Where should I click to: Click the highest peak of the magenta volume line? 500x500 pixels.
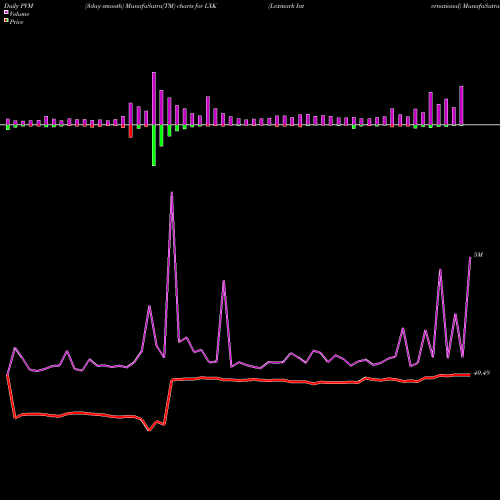pyautogui.click(x=172, y=193)
